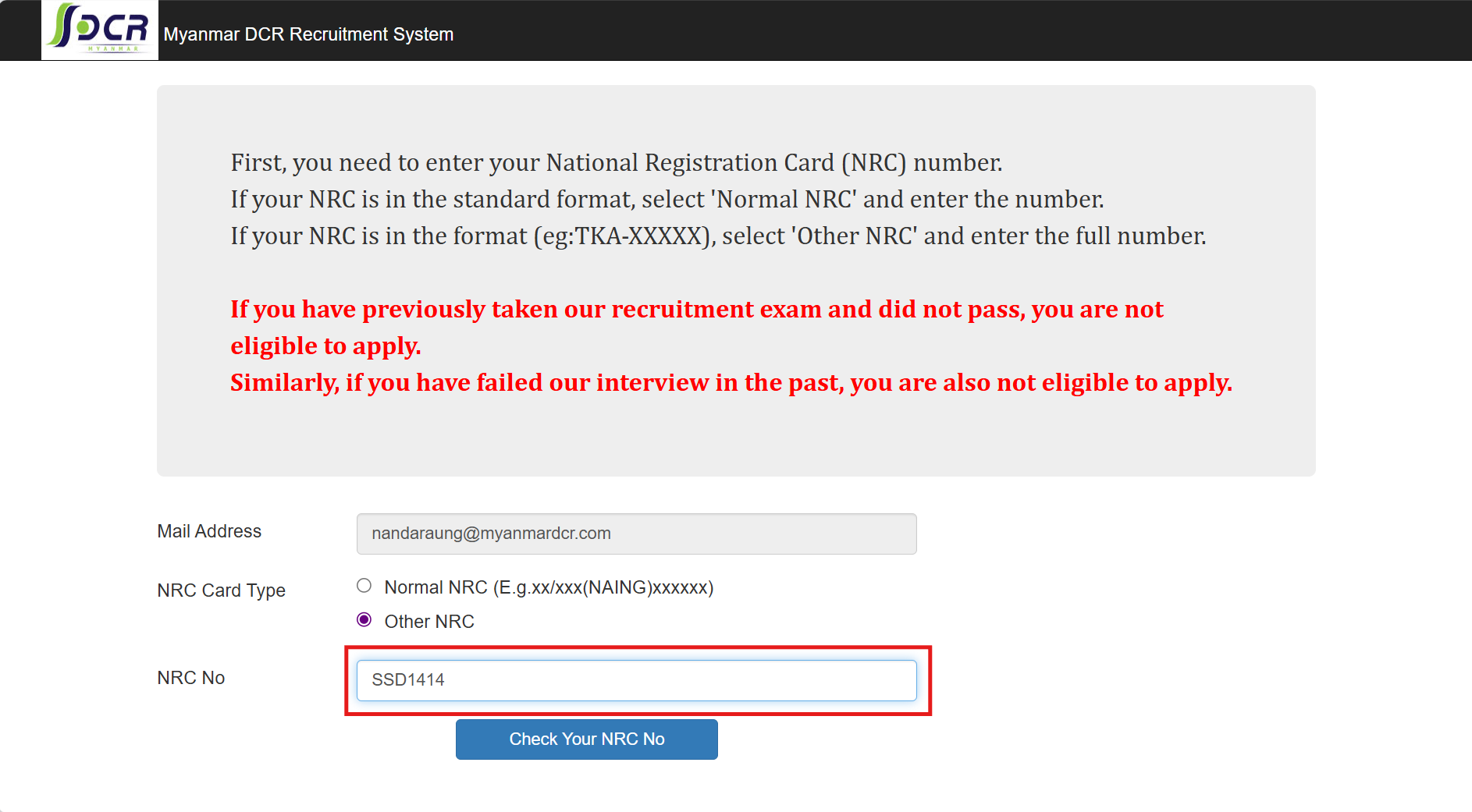1472x812 pixels.
Task: Click the line with the TKA-XXXXX example
Action: tap(717, 236)
